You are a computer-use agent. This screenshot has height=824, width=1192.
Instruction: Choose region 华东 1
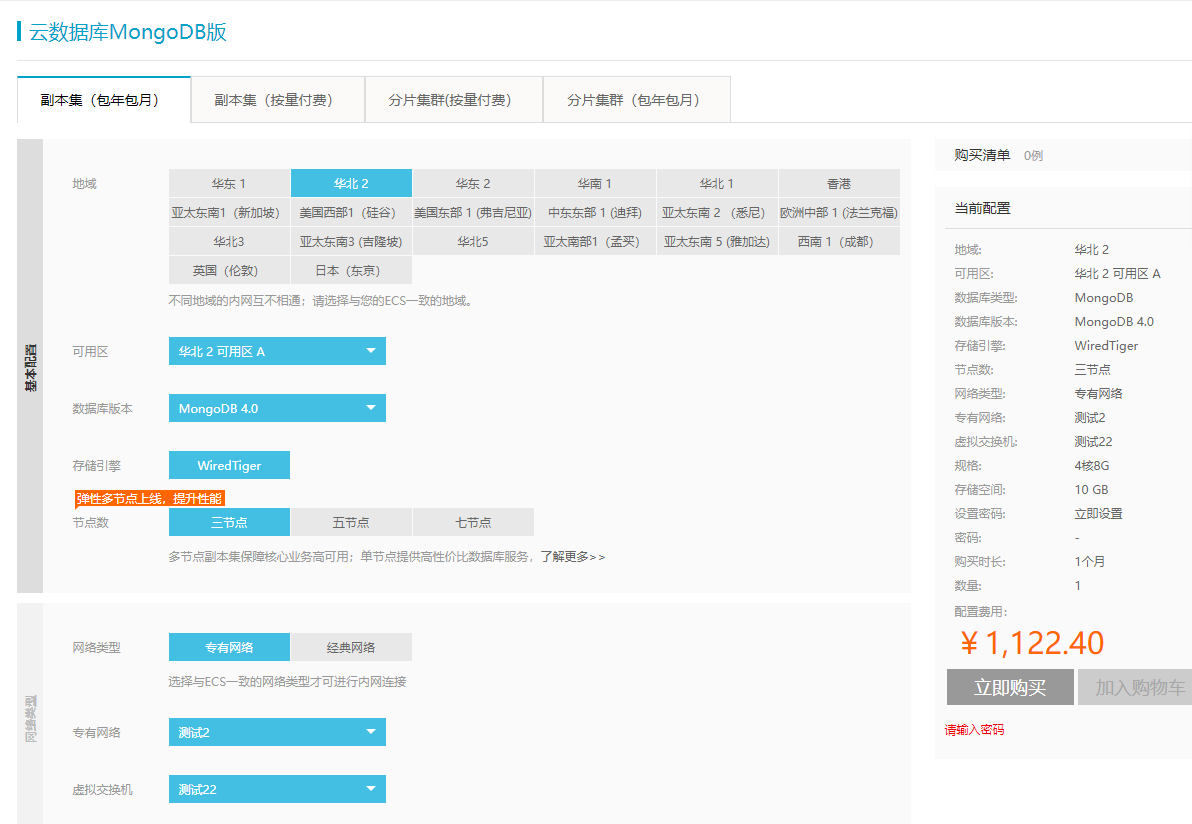click(x=229, y=183)
